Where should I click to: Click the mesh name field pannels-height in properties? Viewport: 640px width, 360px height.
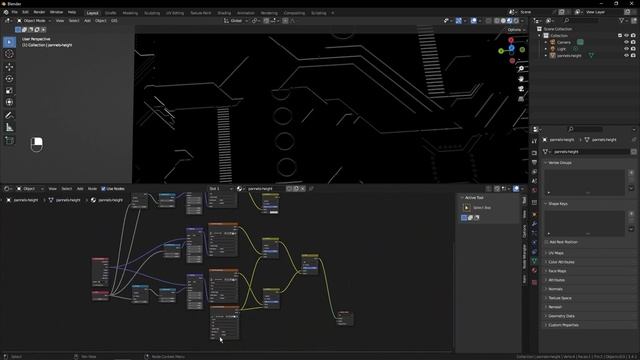pos(591,151)
